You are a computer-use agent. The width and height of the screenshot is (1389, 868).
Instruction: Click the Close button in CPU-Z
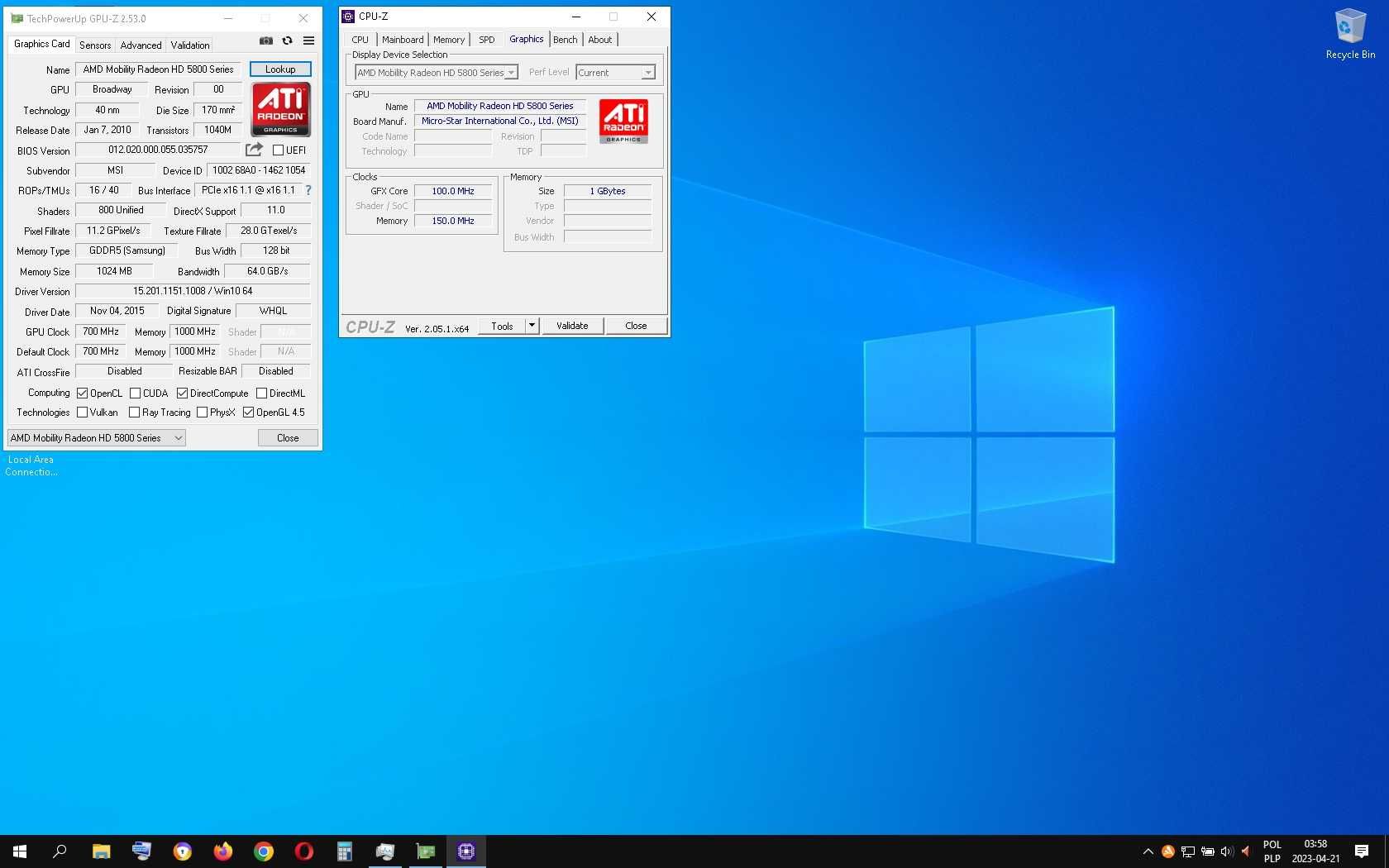click(636, 326)
